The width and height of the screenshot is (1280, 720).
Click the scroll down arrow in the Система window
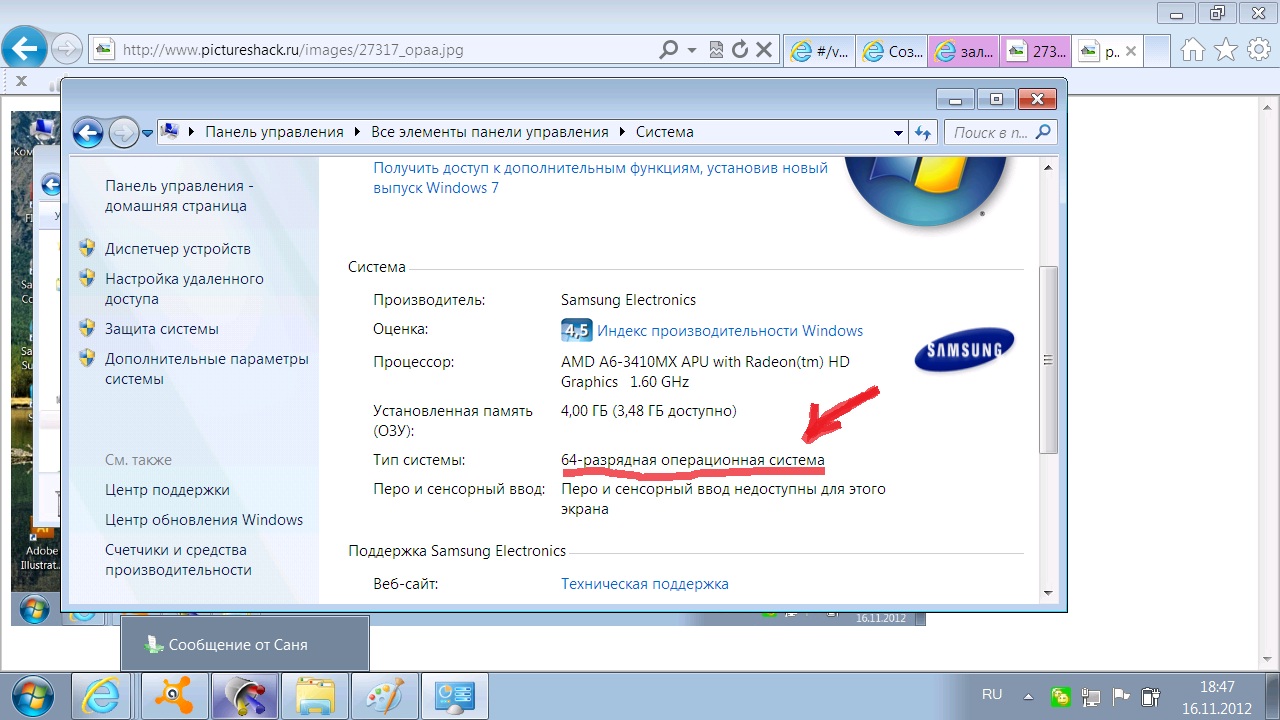(x=1048, y=593)
